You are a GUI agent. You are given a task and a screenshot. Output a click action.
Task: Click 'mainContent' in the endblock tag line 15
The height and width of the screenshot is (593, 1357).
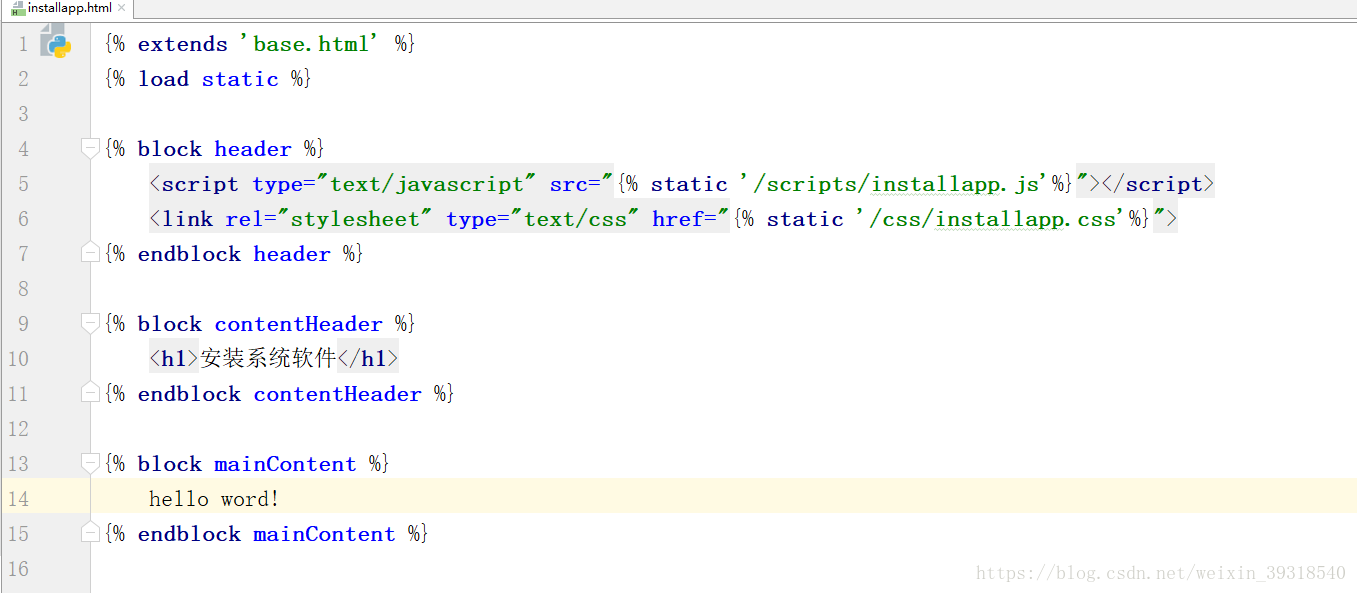coord(324,534)
